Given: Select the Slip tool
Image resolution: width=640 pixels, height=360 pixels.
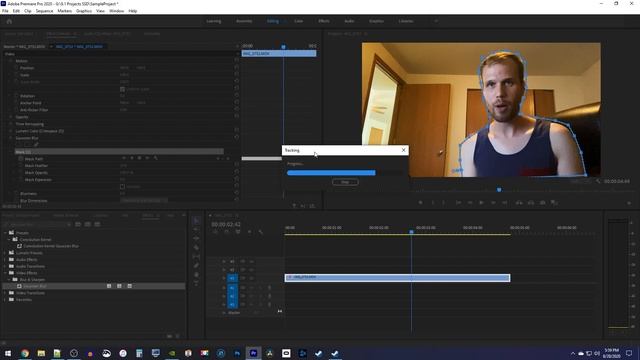Looking at the screenshot, I should coord(196,256).
